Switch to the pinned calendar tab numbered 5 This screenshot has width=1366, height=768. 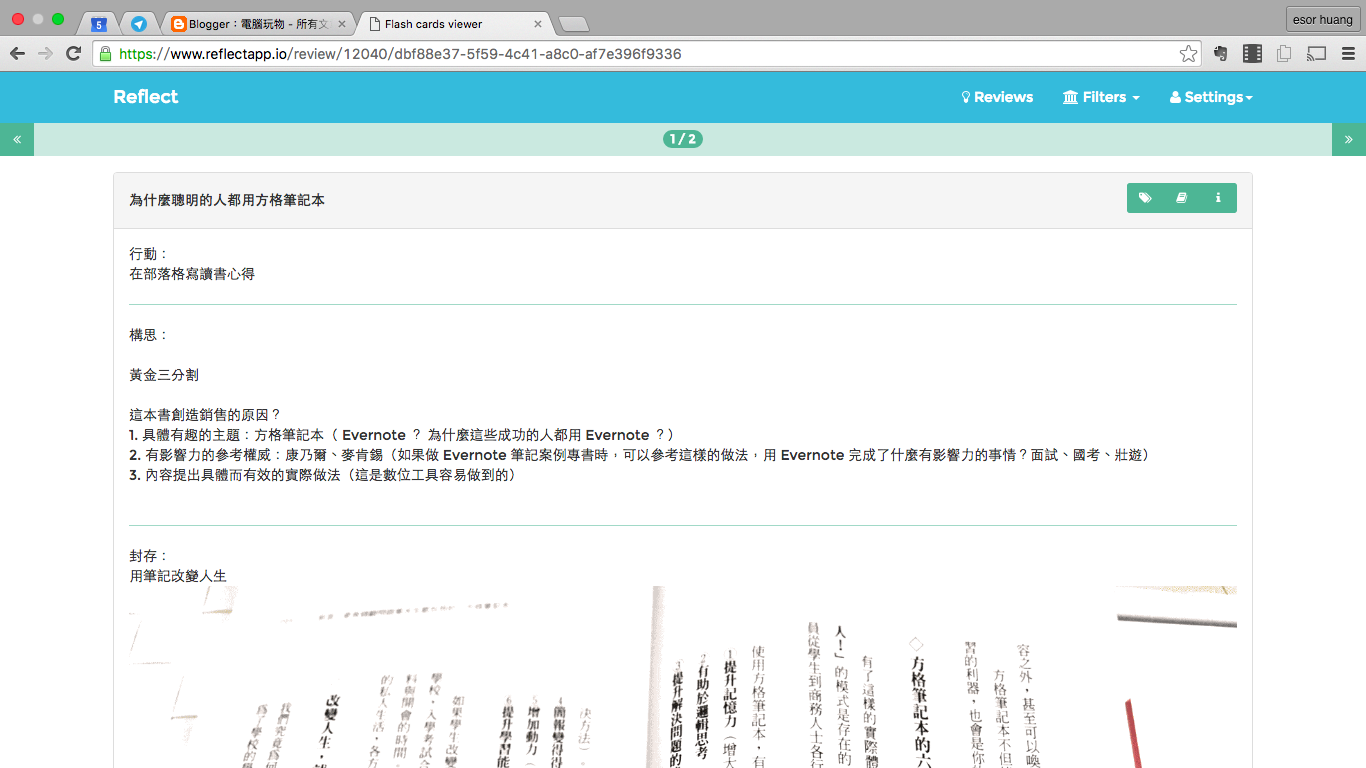99,24
